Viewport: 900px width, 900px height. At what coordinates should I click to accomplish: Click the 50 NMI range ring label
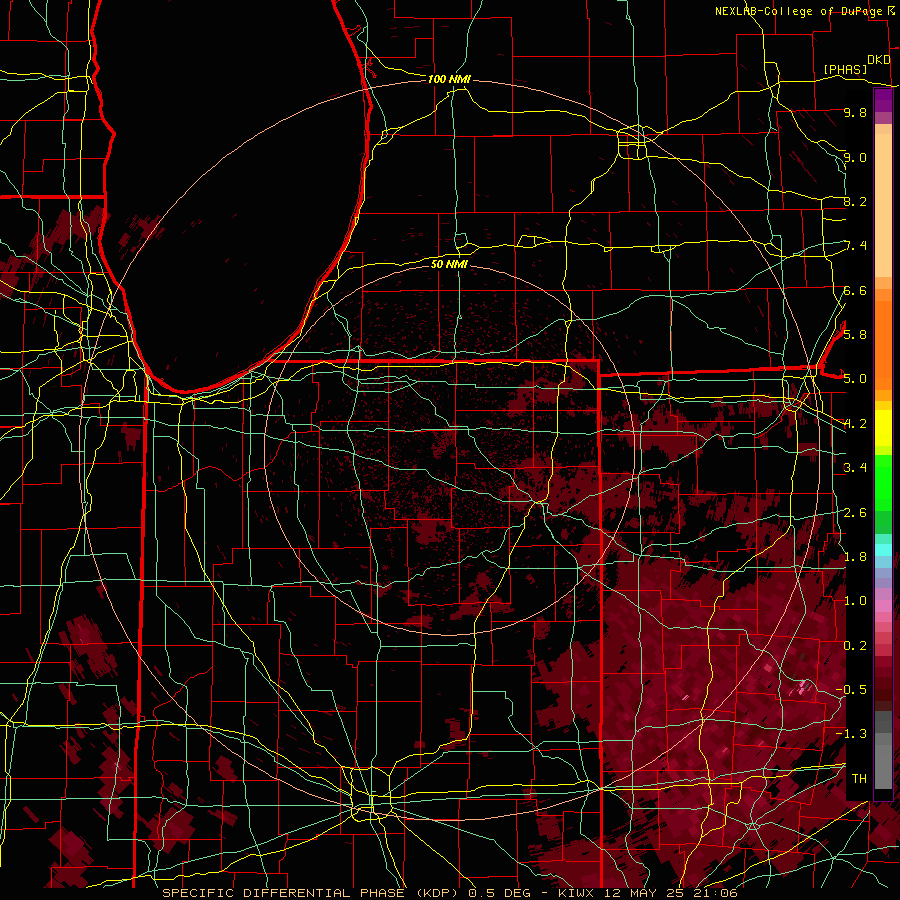(449, 264)
